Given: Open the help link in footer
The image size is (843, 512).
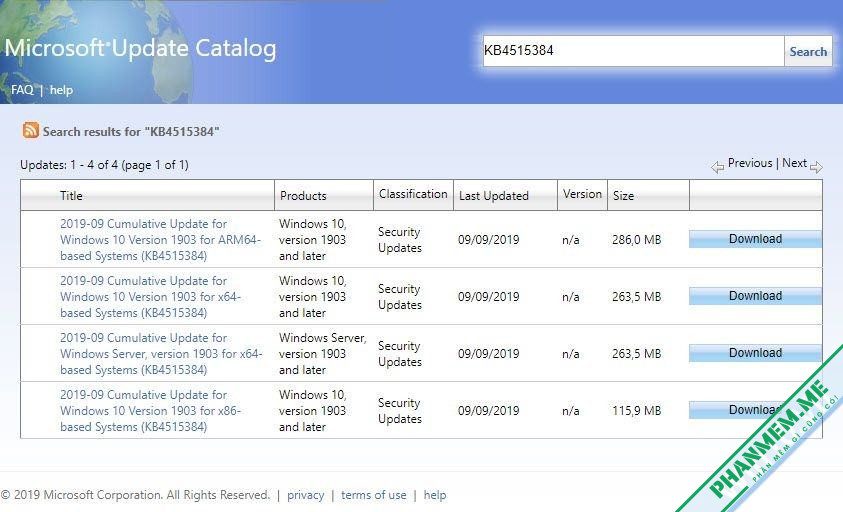Looking at the screenshot, I should point(435,495).
